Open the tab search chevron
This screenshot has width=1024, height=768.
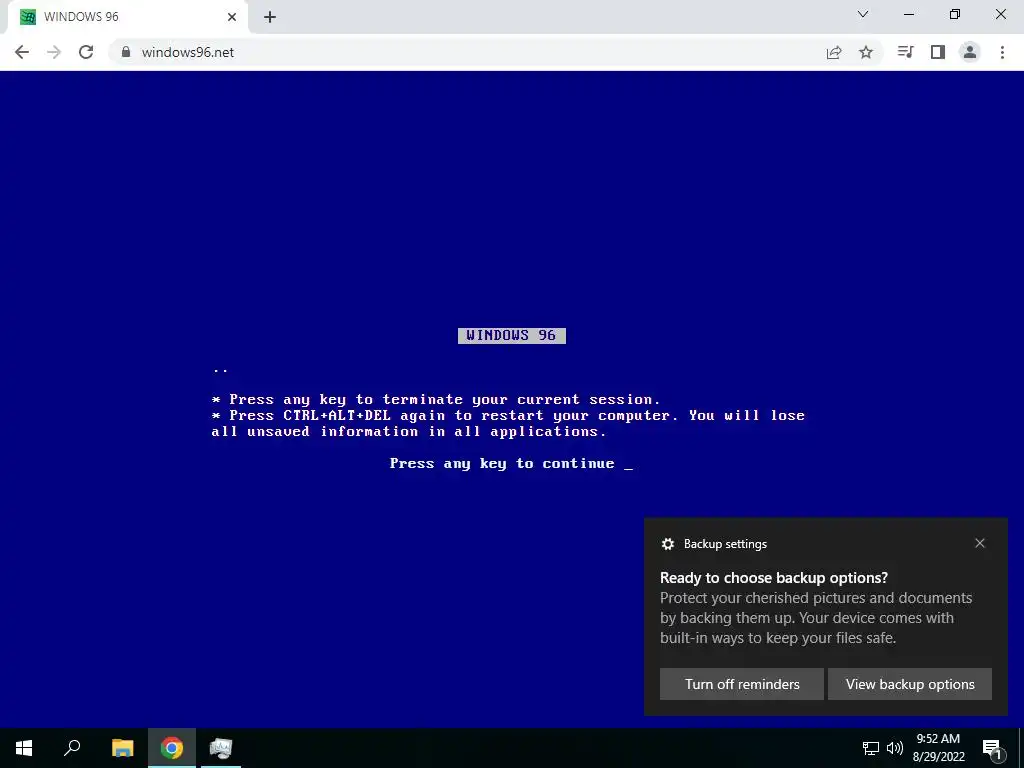(x=863, y=14)
